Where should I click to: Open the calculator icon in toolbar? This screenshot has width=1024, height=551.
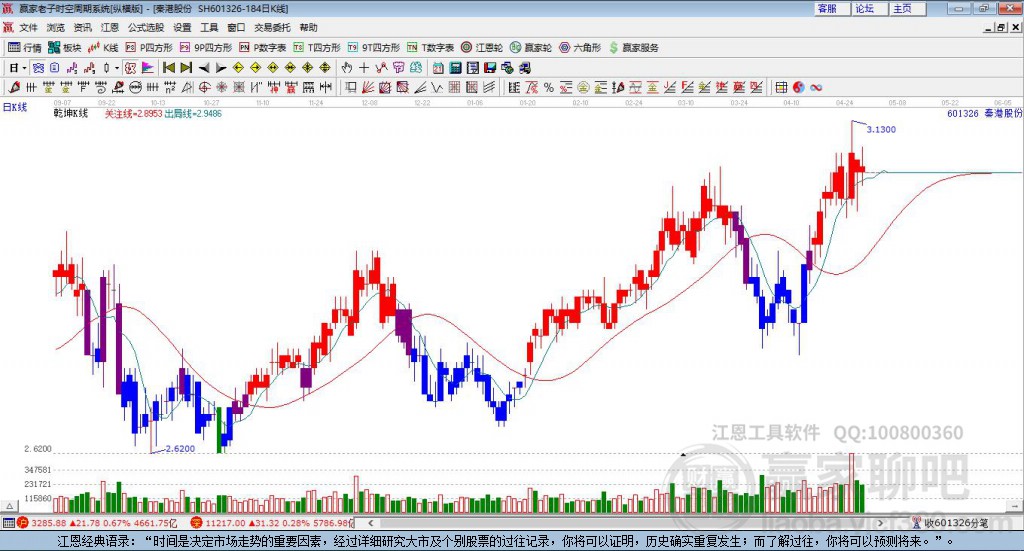point(455,68)
